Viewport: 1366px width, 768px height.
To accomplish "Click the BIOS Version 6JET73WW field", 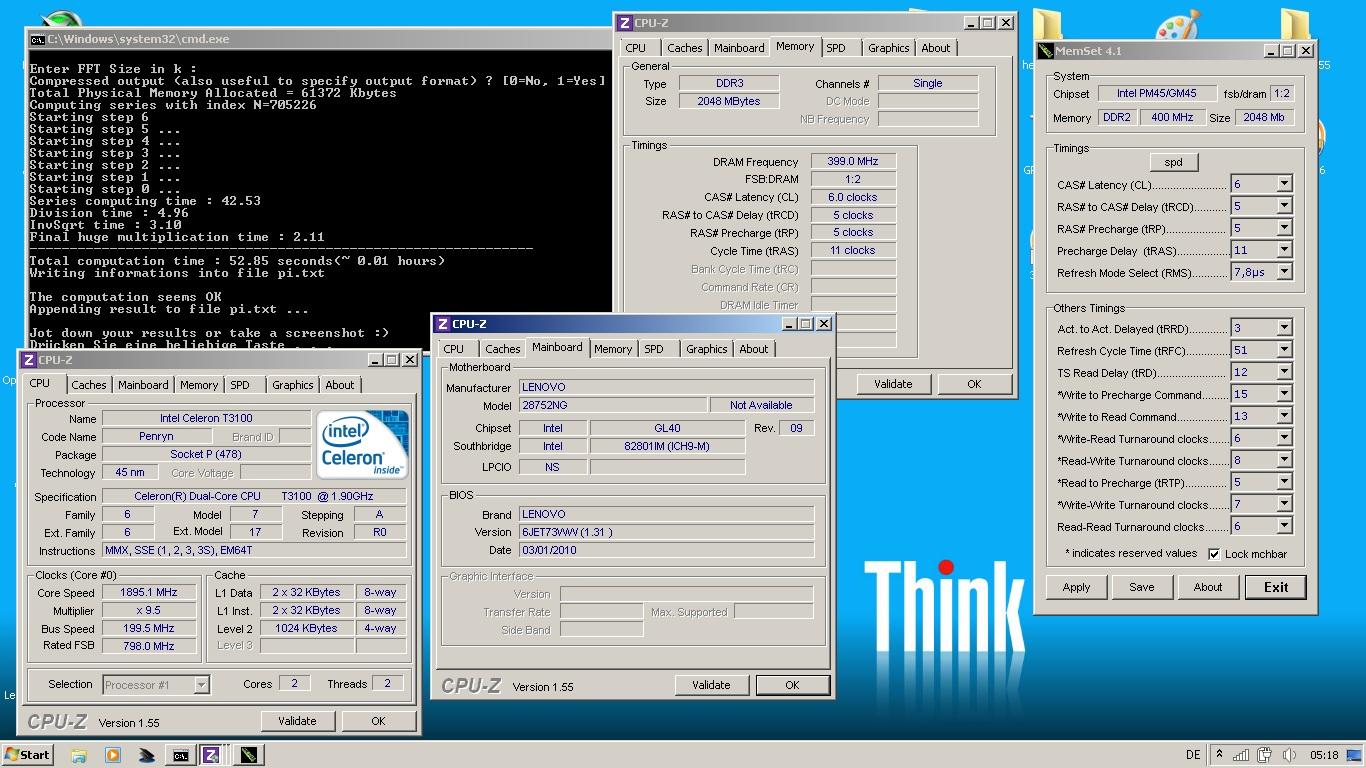I will 666,532.
